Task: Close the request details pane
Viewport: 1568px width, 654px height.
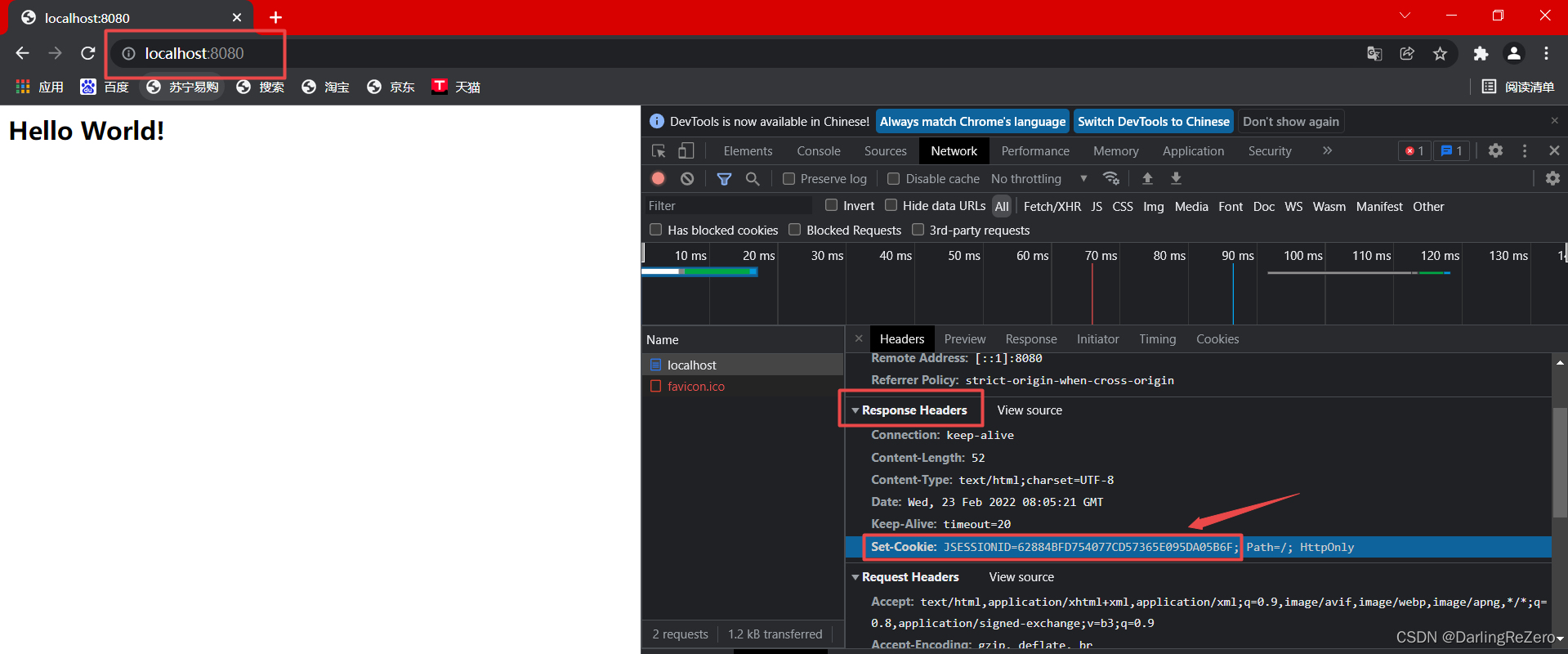Action: (858, 338)
